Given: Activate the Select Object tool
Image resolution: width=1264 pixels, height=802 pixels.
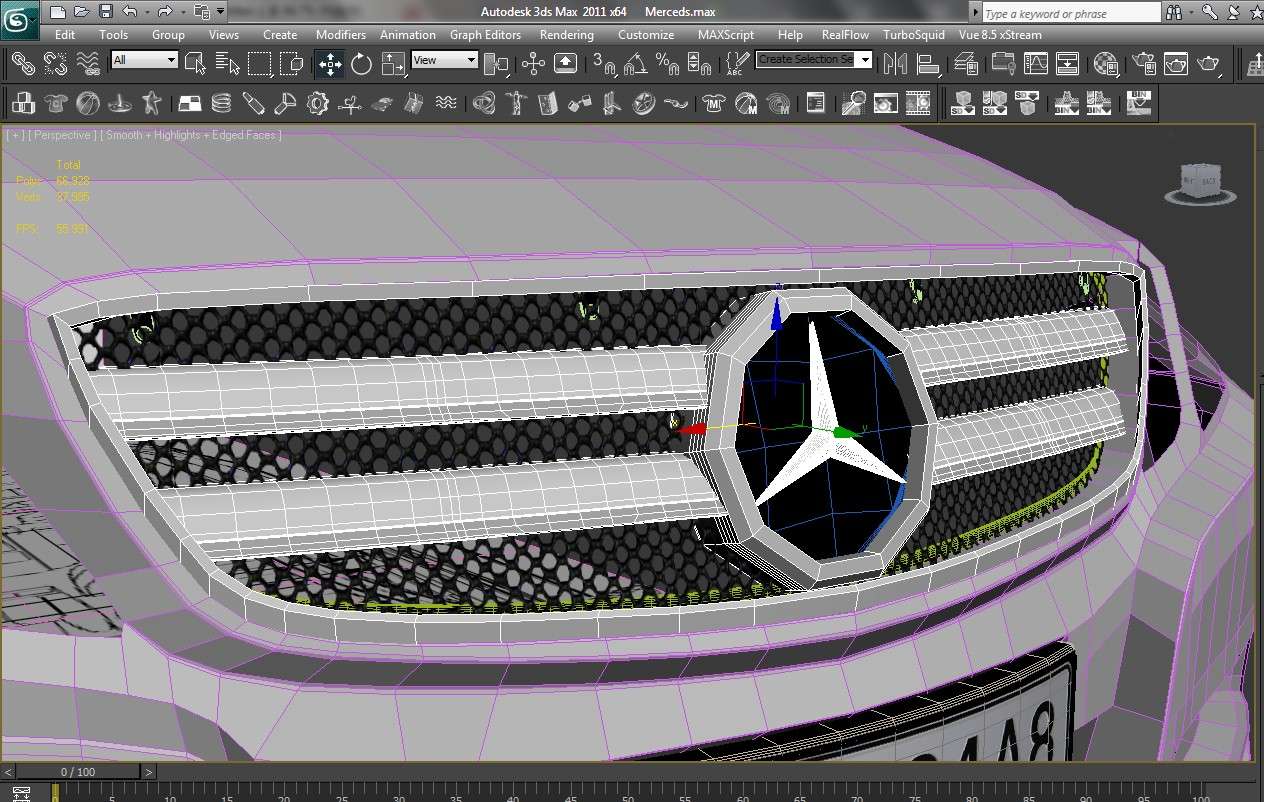Looking at the screenshot, I should [x=196, y=64].
